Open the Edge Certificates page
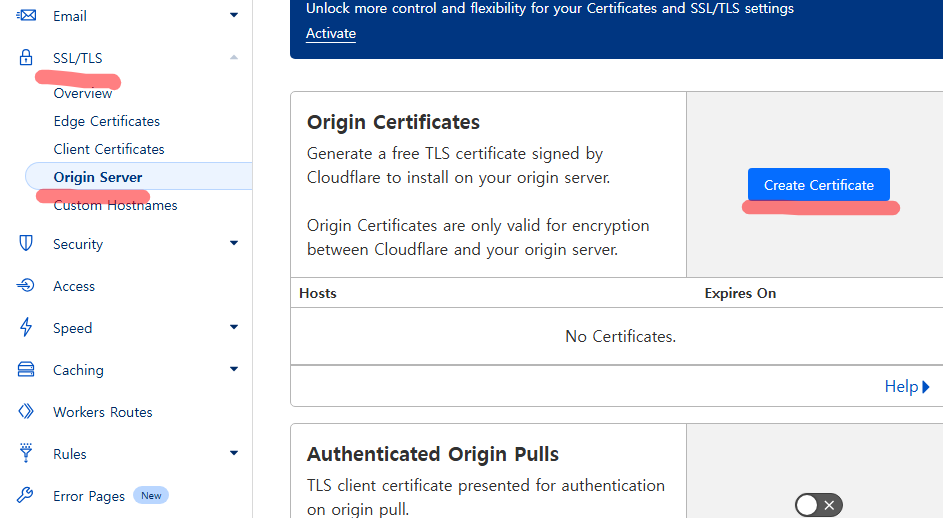The image size is (943, 518). pyautogui.click(x=106, y=122)
